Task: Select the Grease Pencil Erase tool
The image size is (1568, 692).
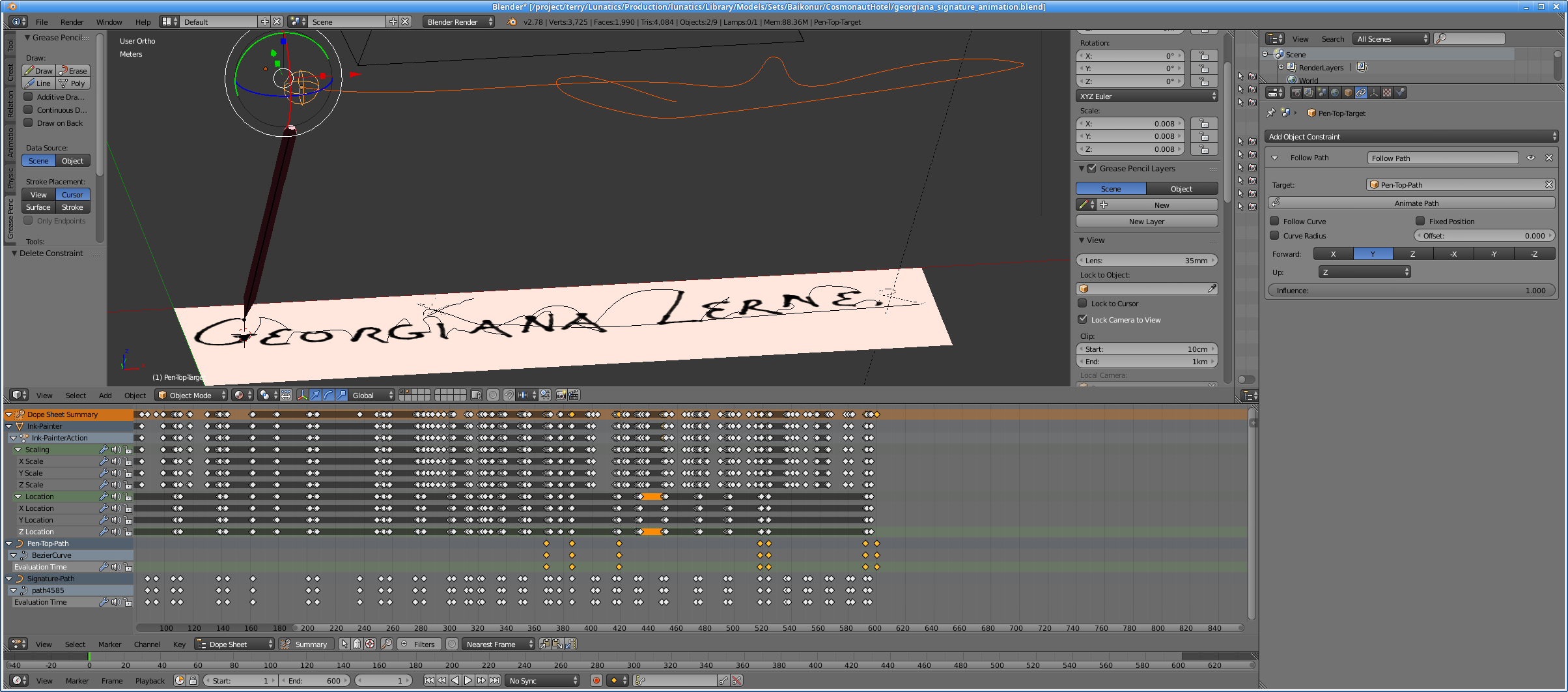Action: click(73, 70)
